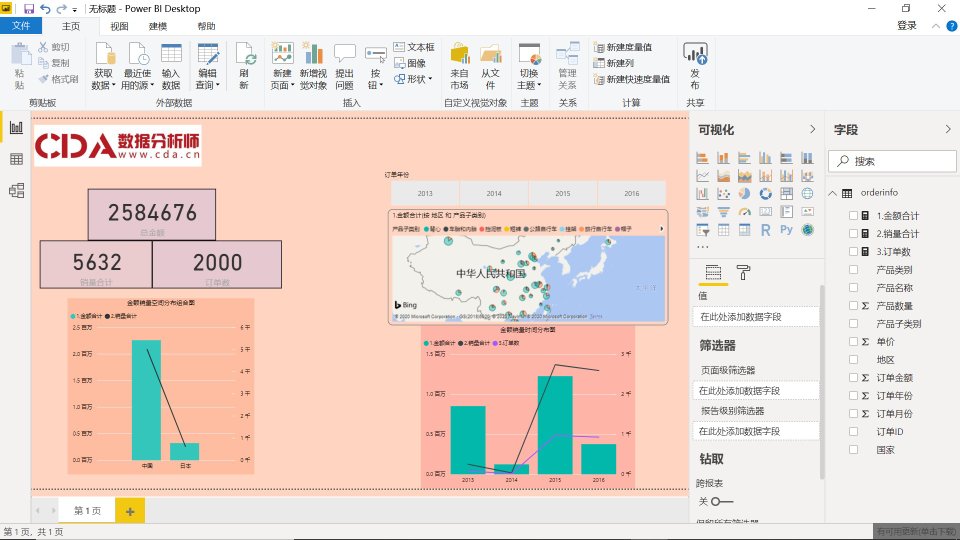The image size is (960, 540).
Task: Select donut chart visual
Action: click(765, 194)
